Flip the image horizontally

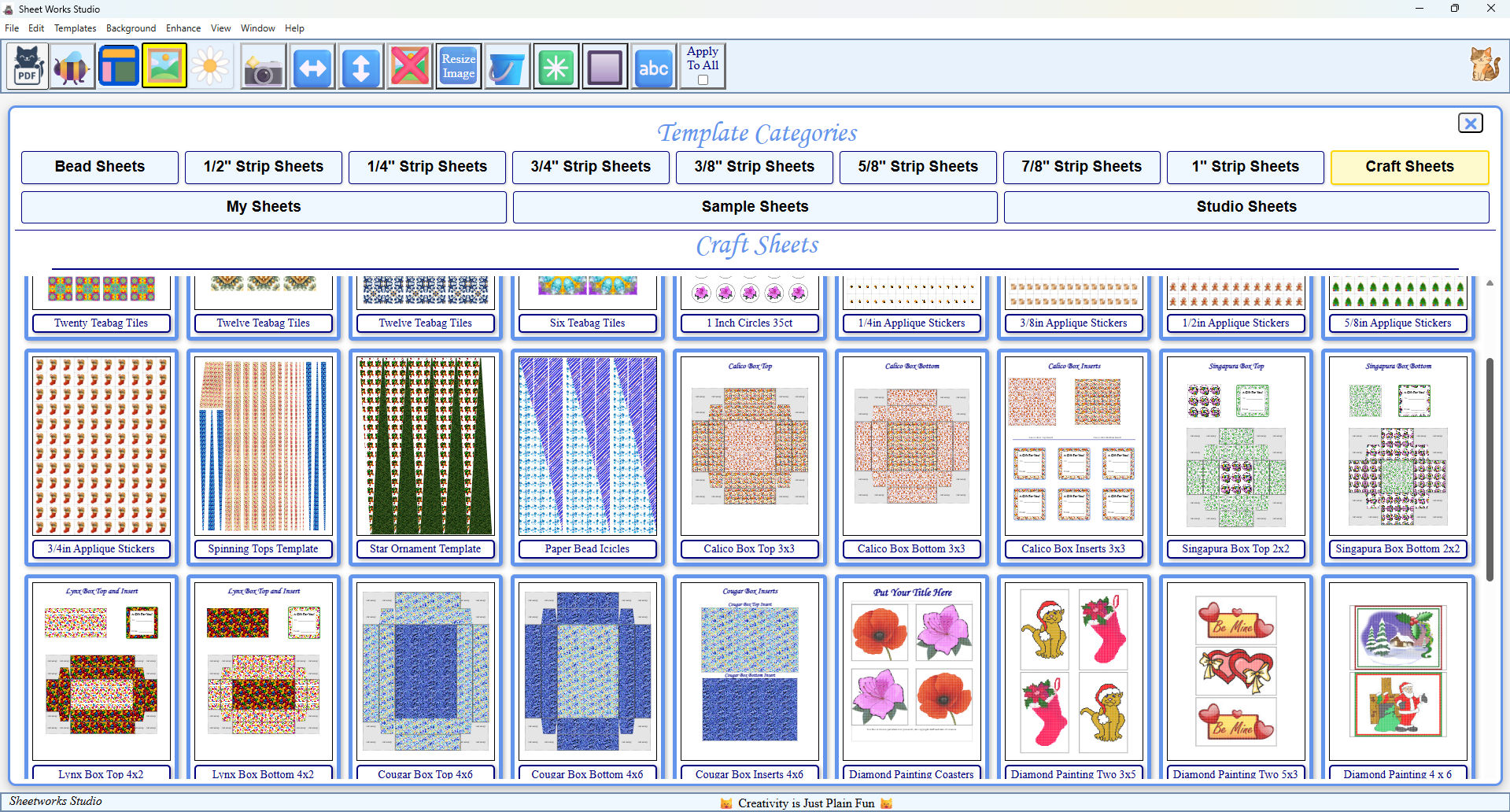312,66
